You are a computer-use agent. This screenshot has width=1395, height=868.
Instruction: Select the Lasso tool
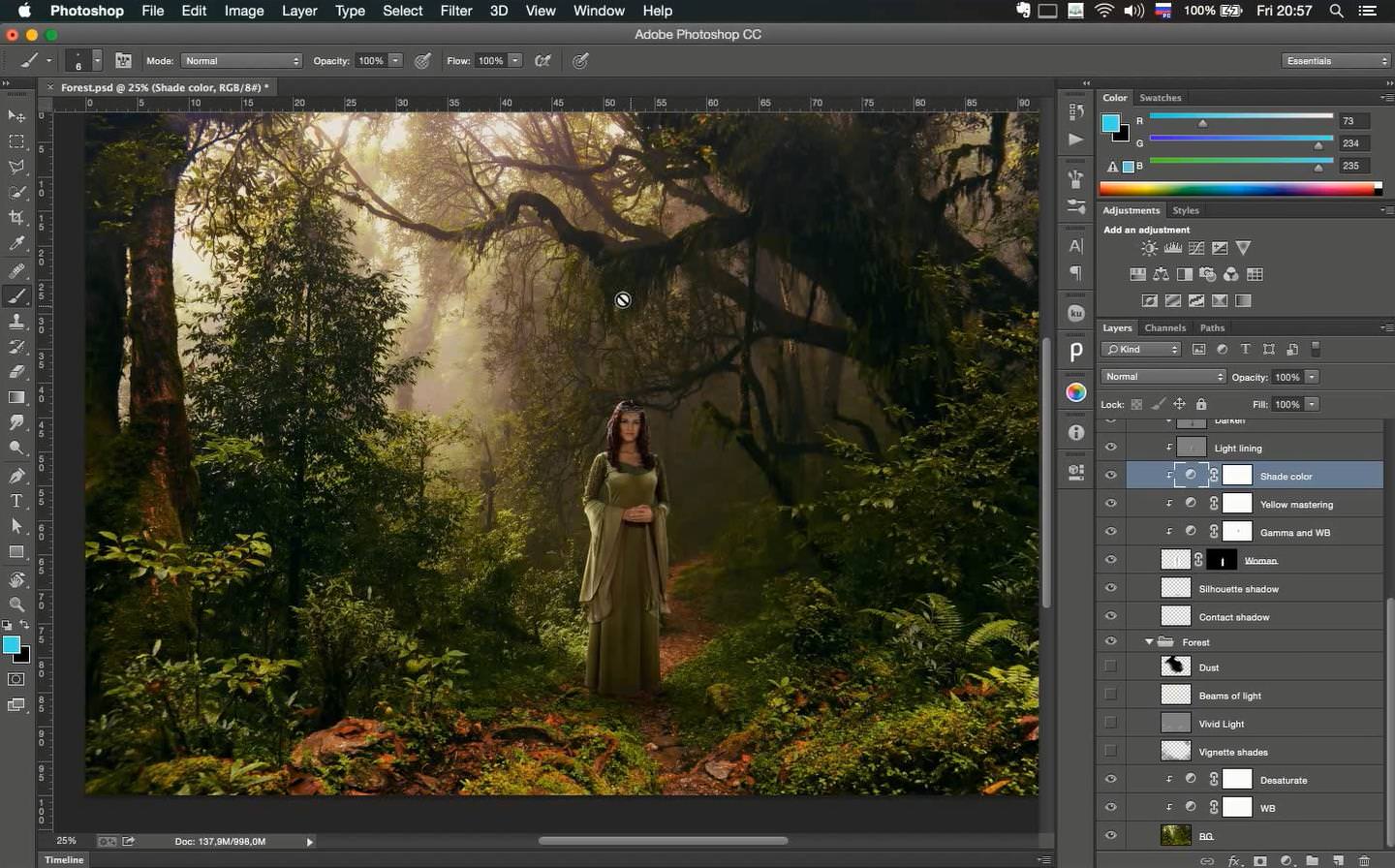[16, 167]
